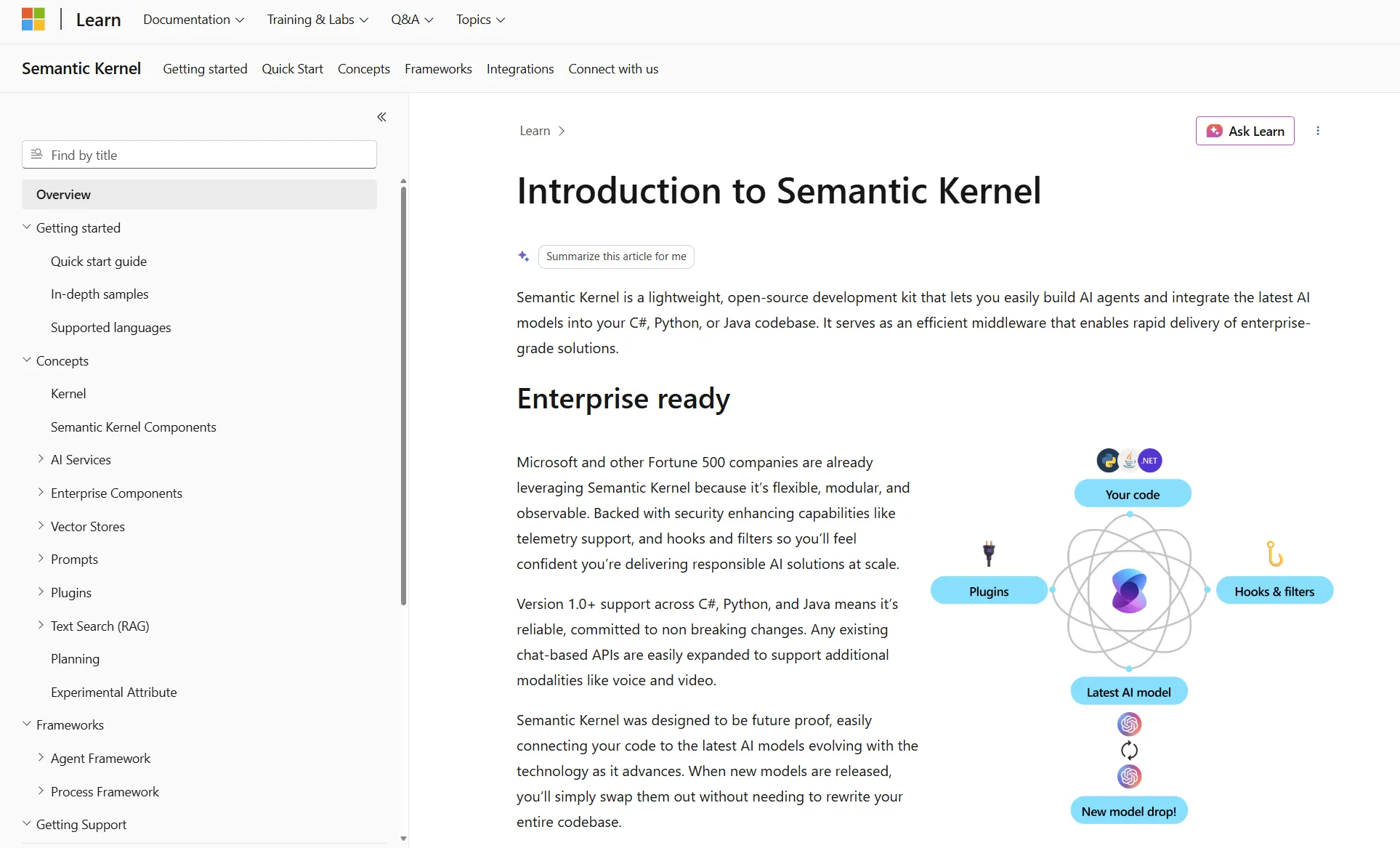The image size is (1400, 848).
Task: Click the plug icon above Plugins
Action: click(989, 554)
